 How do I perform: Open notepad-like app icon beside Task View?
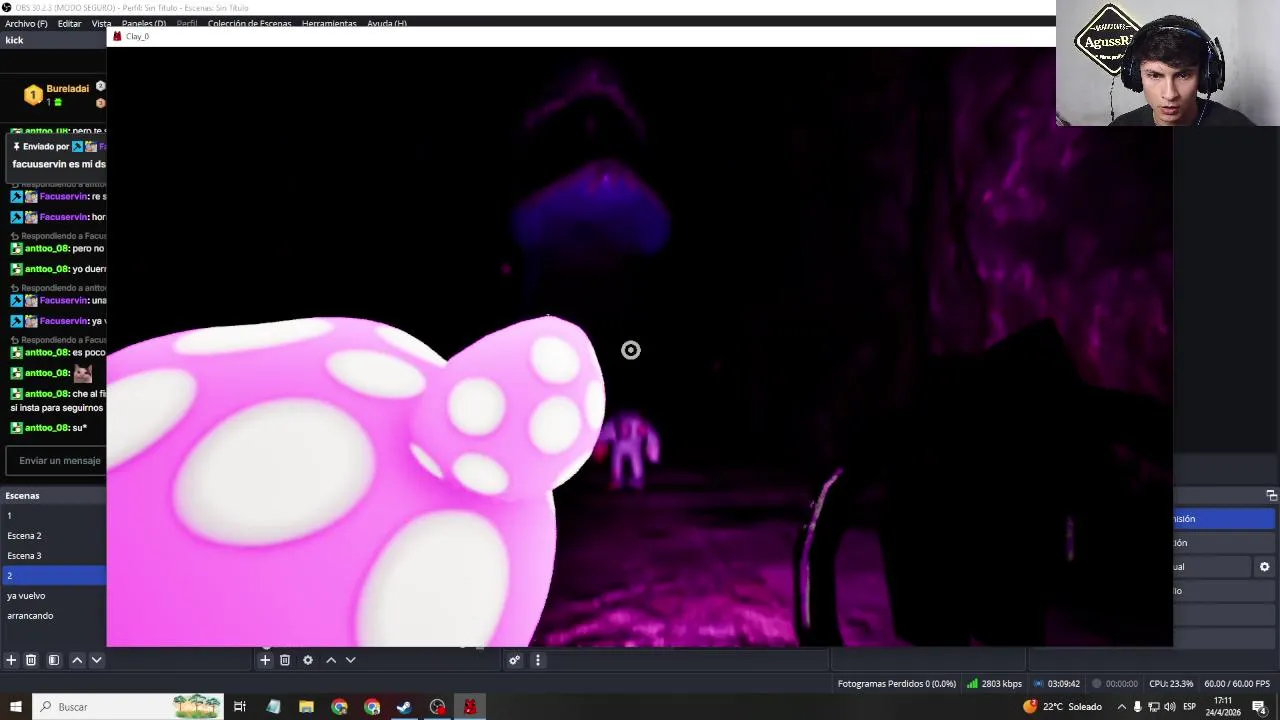point(273,707)
